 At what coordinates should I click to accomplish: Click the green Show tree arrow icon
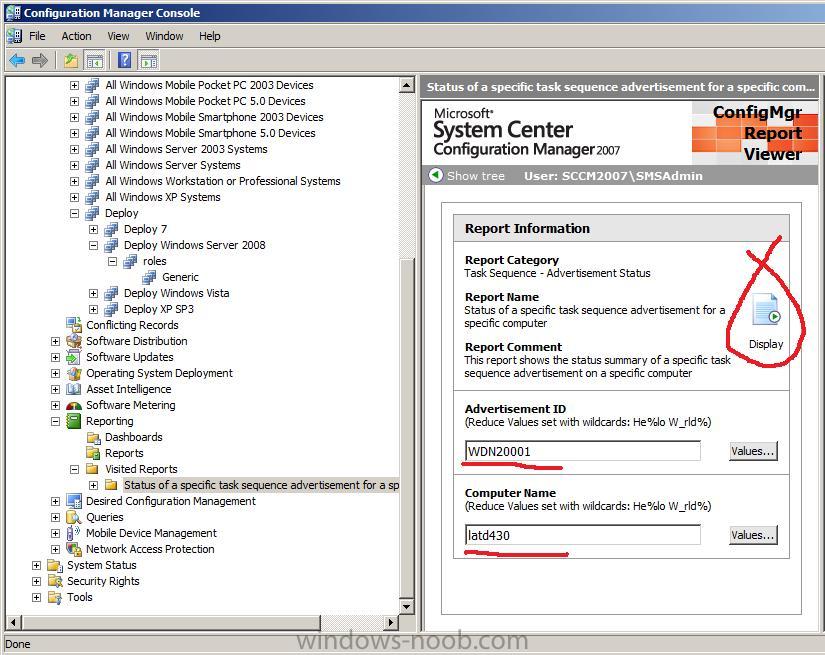(x=436, y=175)
